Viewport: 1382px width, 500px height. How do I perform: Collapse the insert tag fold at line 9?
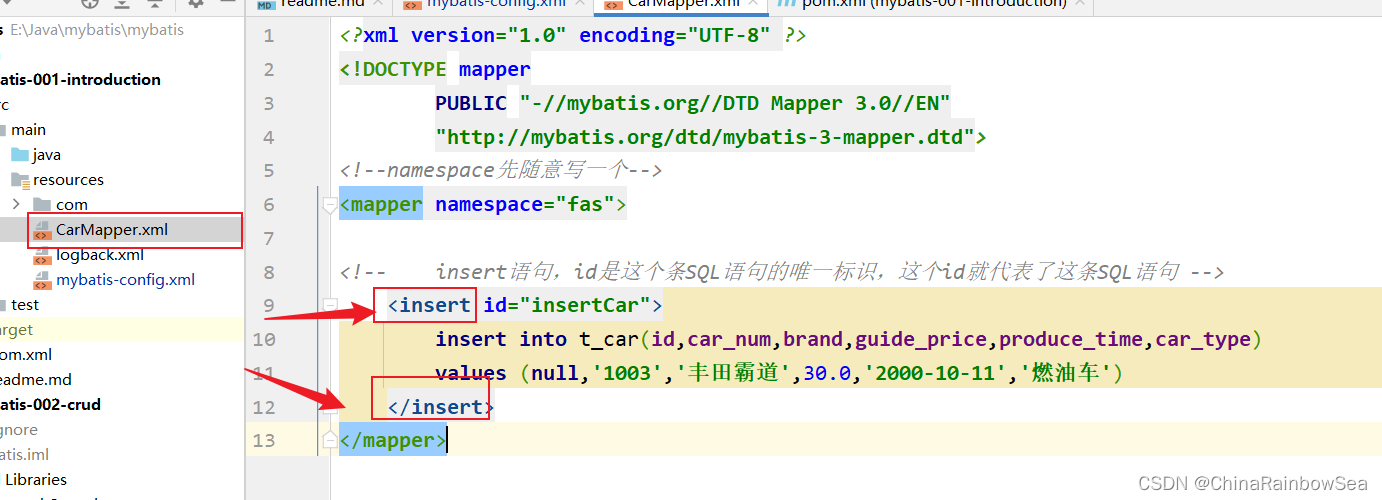click(x=329, y=304)
